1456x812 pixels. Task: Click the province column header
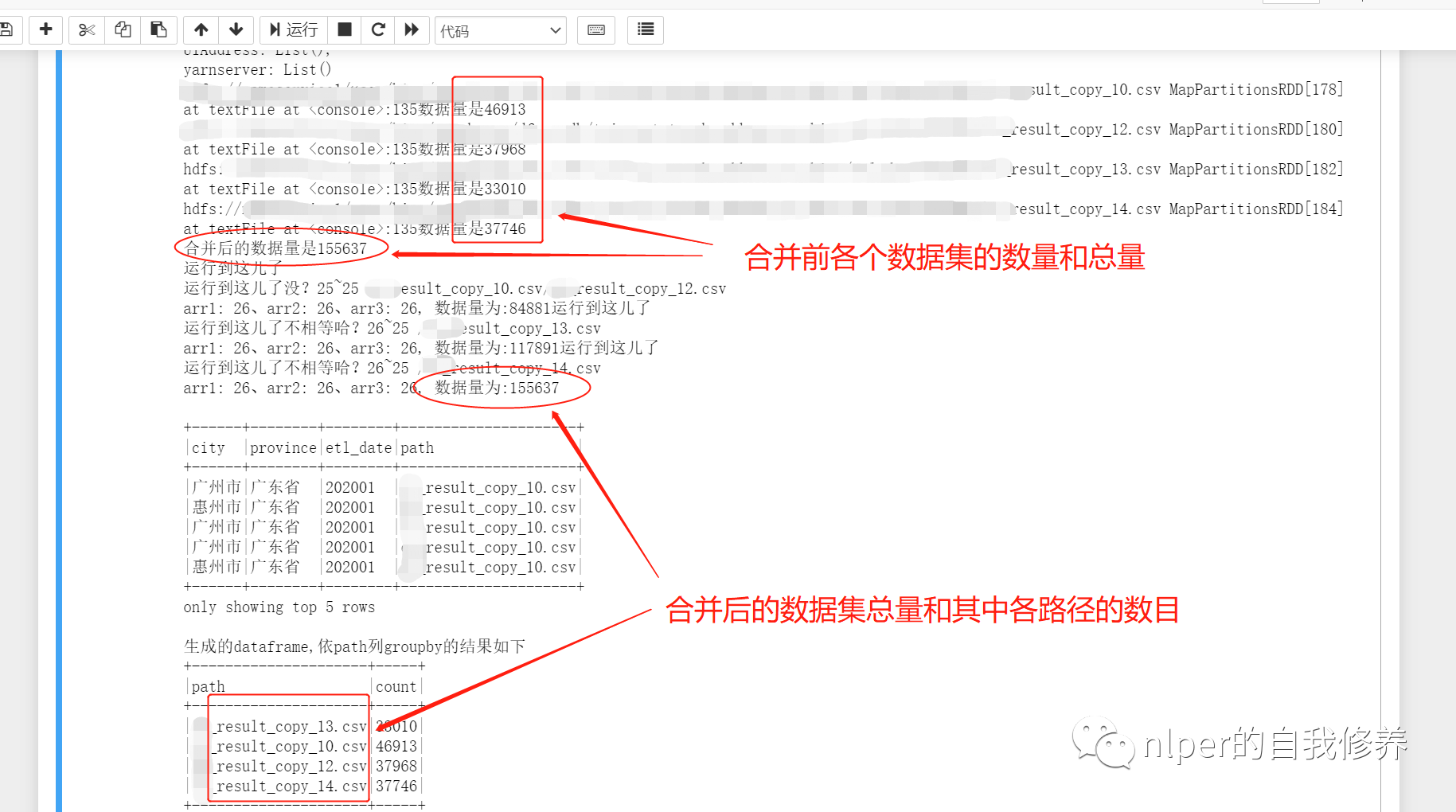(283, 447)
